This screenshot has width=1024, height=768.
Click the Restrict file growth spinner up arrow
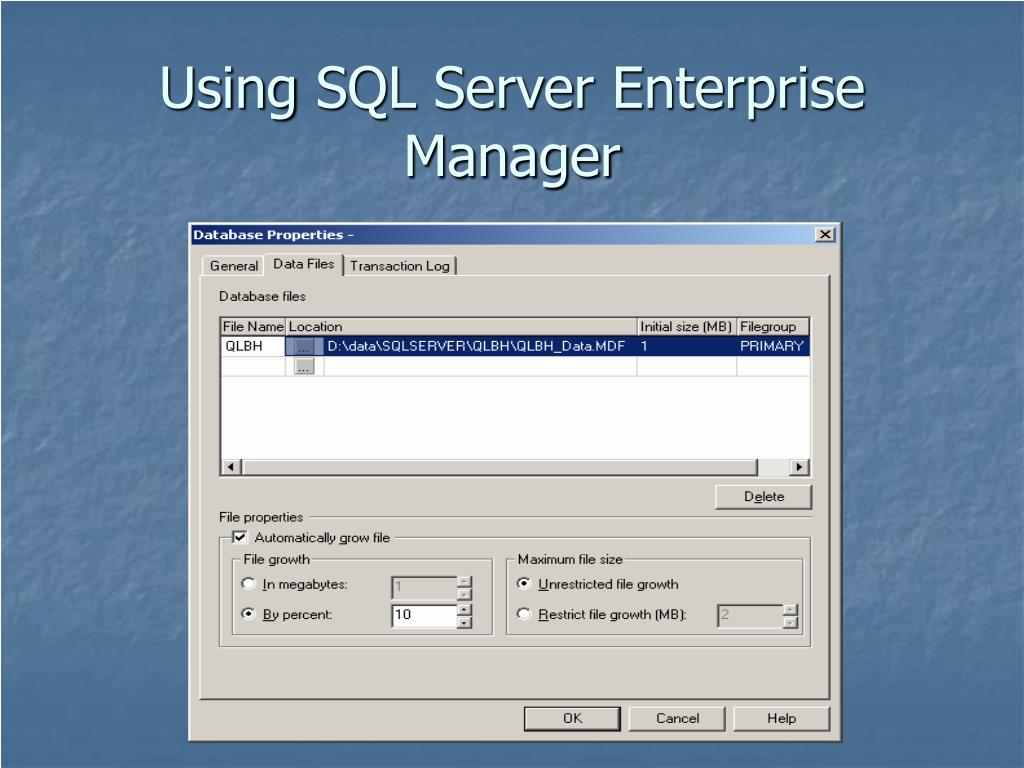(x=790, y=609)
